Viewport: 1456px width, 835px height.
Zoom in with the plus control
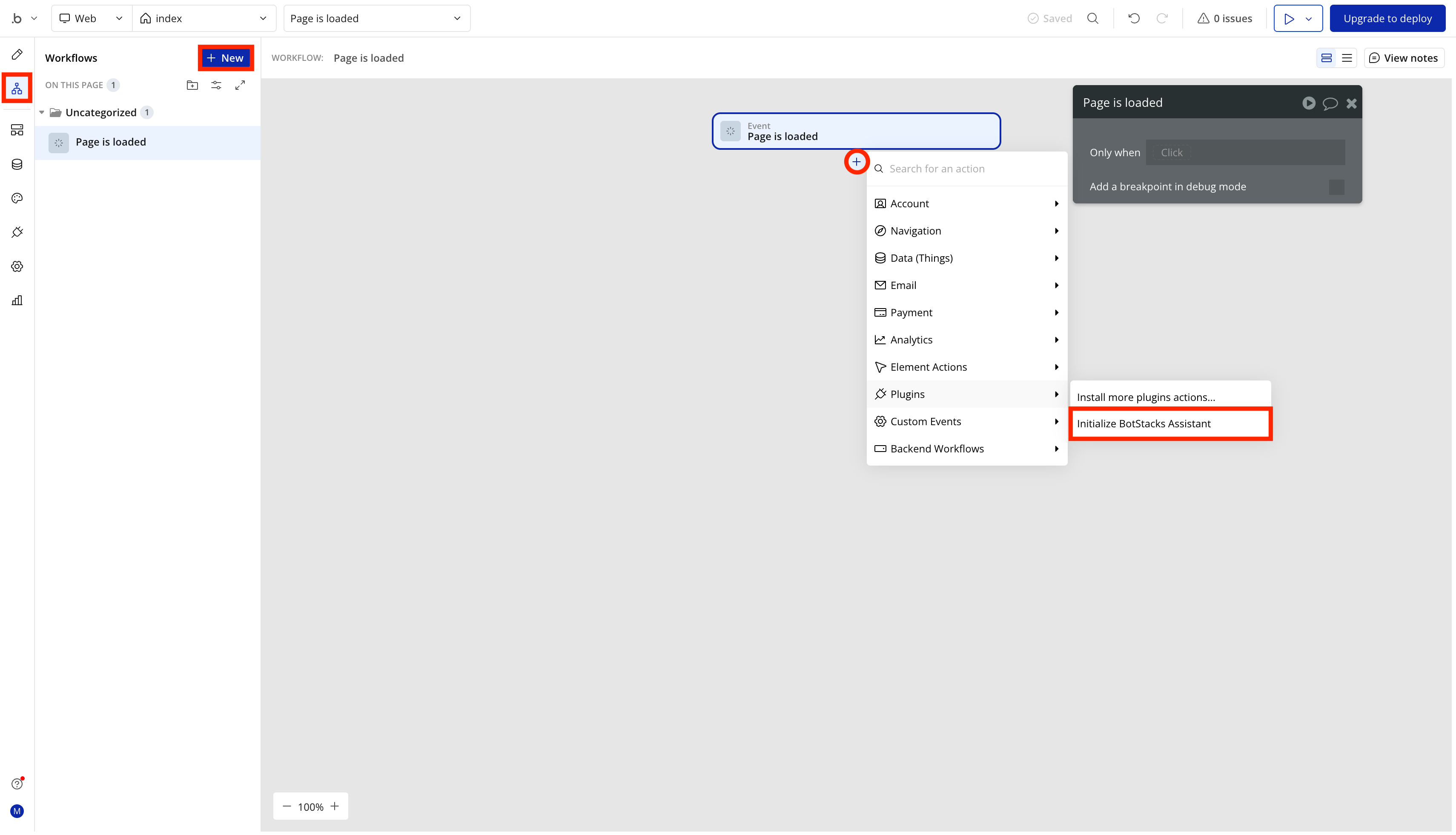(335, 806)
